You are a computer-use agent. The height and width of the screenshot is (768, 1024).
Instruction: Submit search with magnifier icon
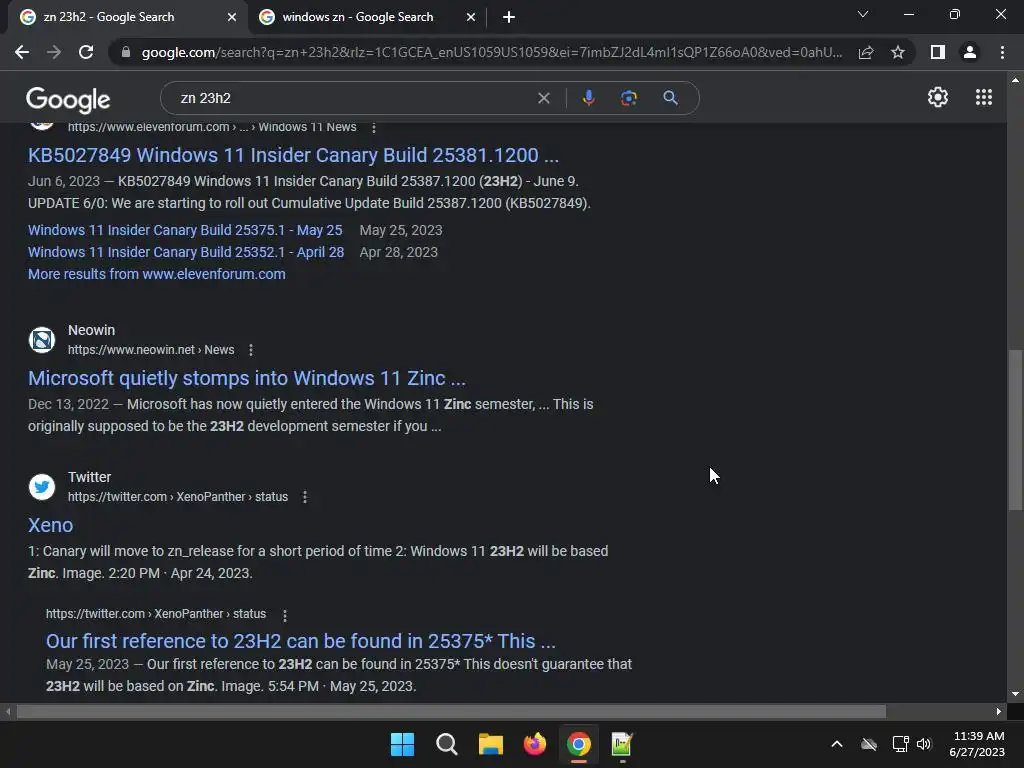pos(670,98)
